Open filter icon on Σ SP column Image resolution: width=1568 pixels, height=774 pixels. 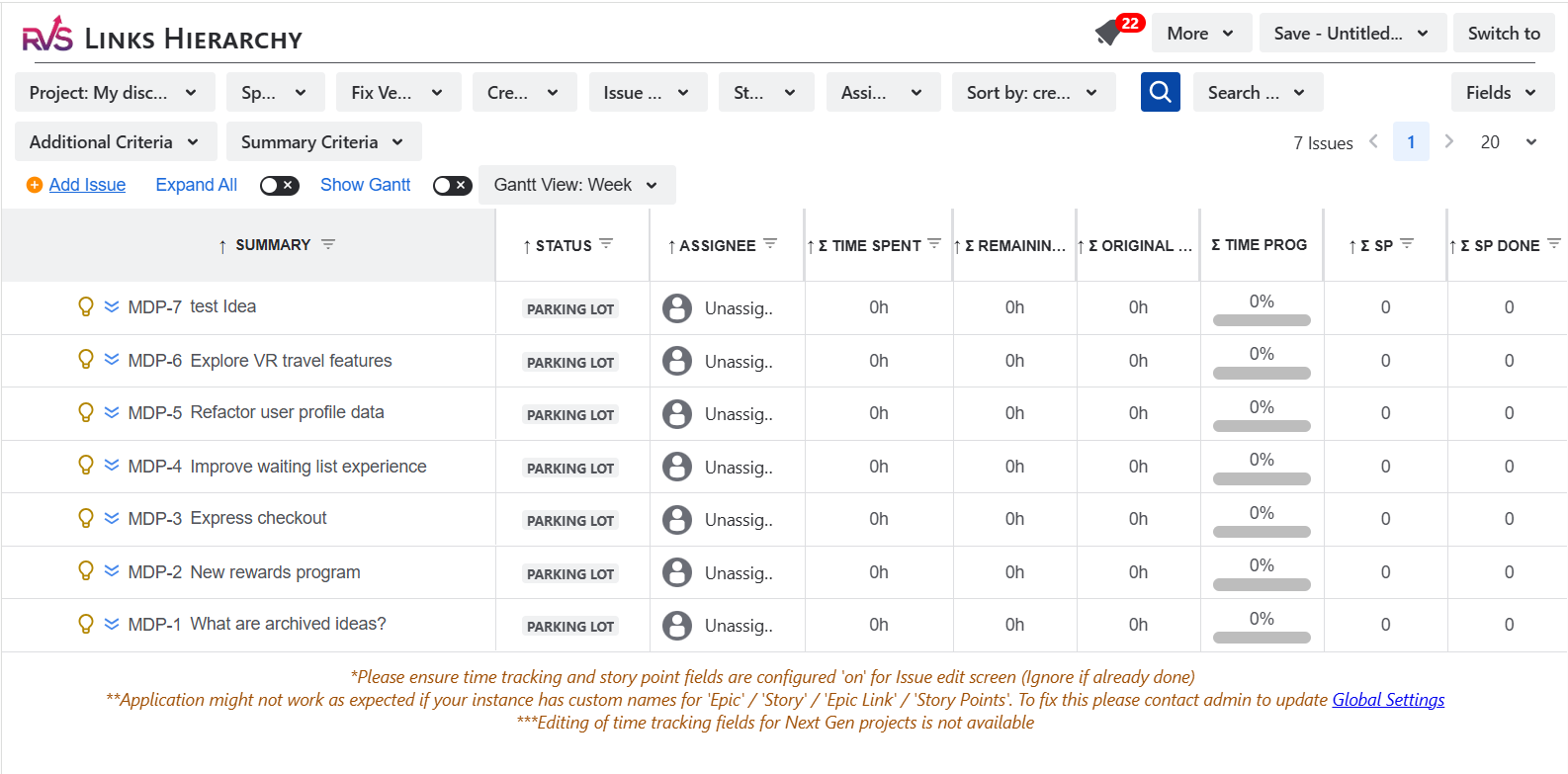click(x=1407, y=243)
